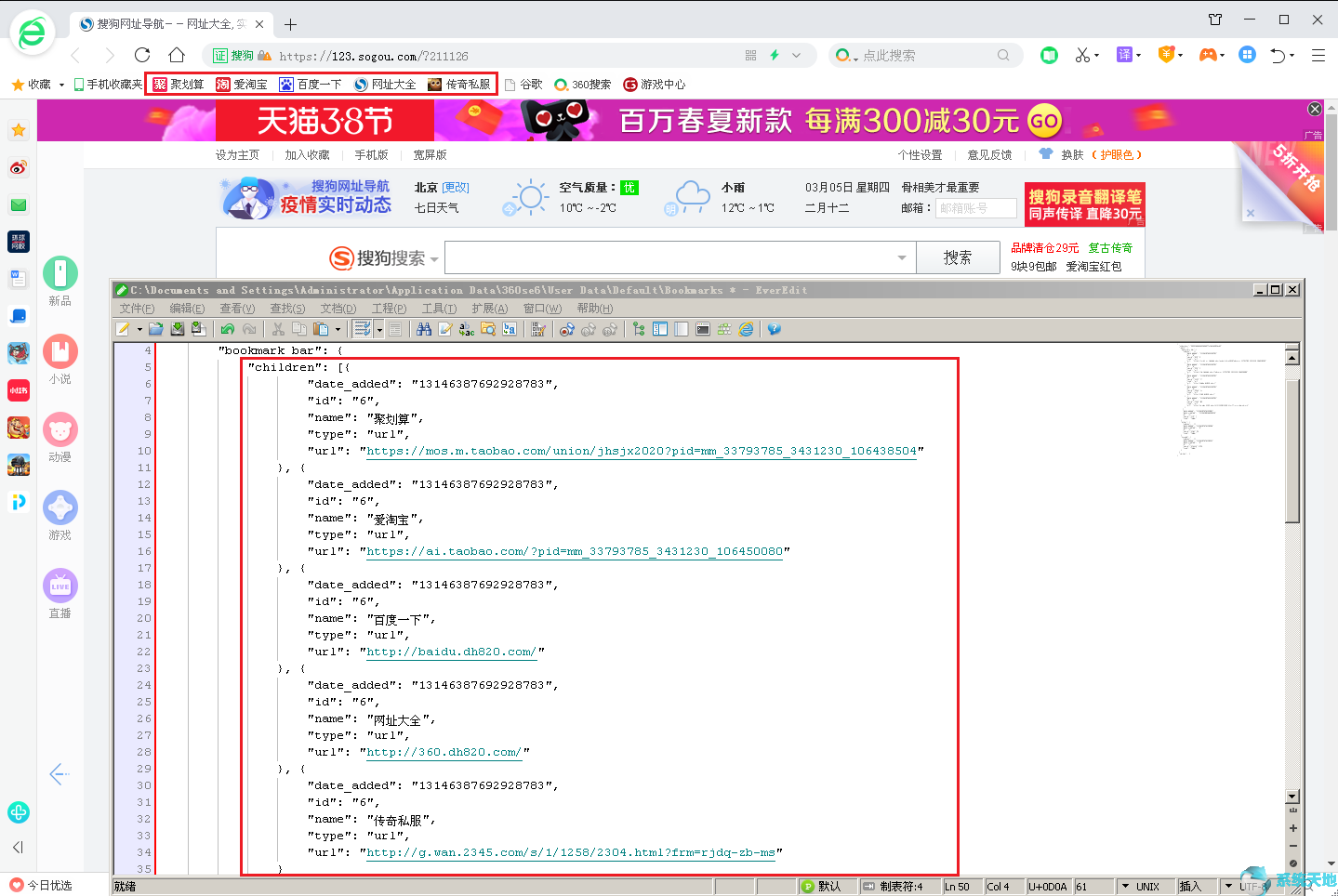1338x896 pixels.
Task: Switch to 手机版 layout
Action: pyautogui.click(x=371, y=155)
